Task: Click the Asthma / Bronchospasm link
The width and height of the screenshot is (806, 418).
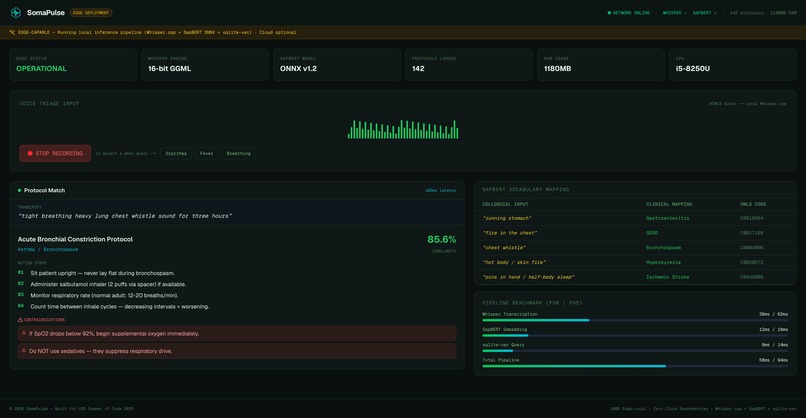Action: [48, 249]
